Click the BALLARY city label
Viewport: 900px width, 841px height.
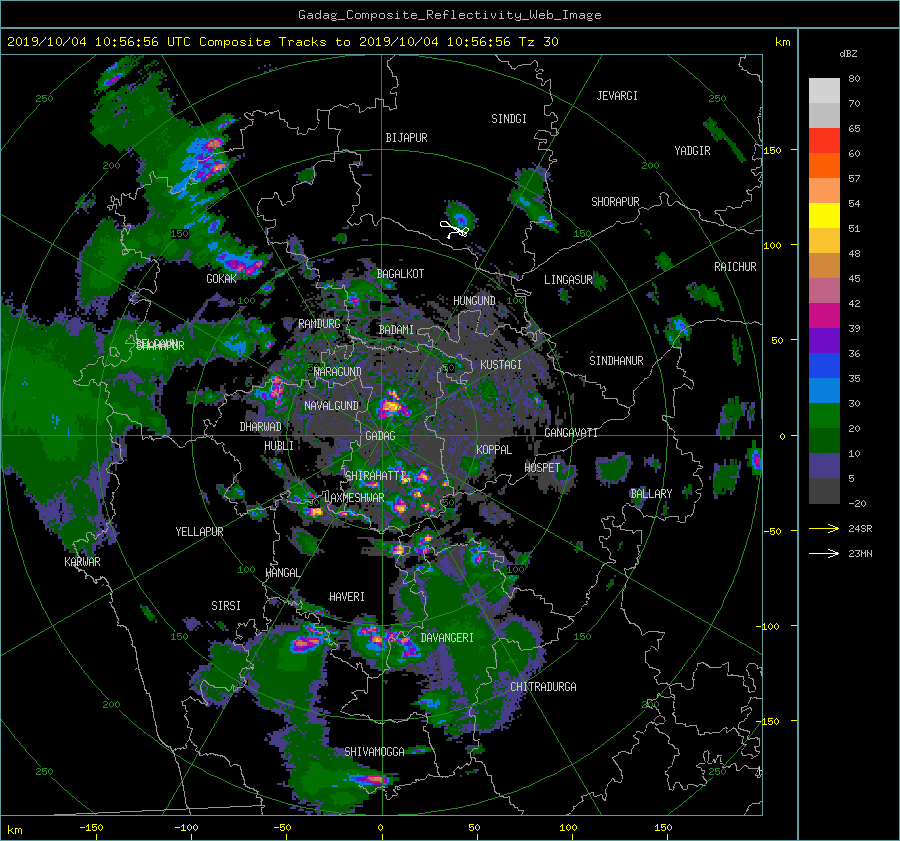coord(651,494)
